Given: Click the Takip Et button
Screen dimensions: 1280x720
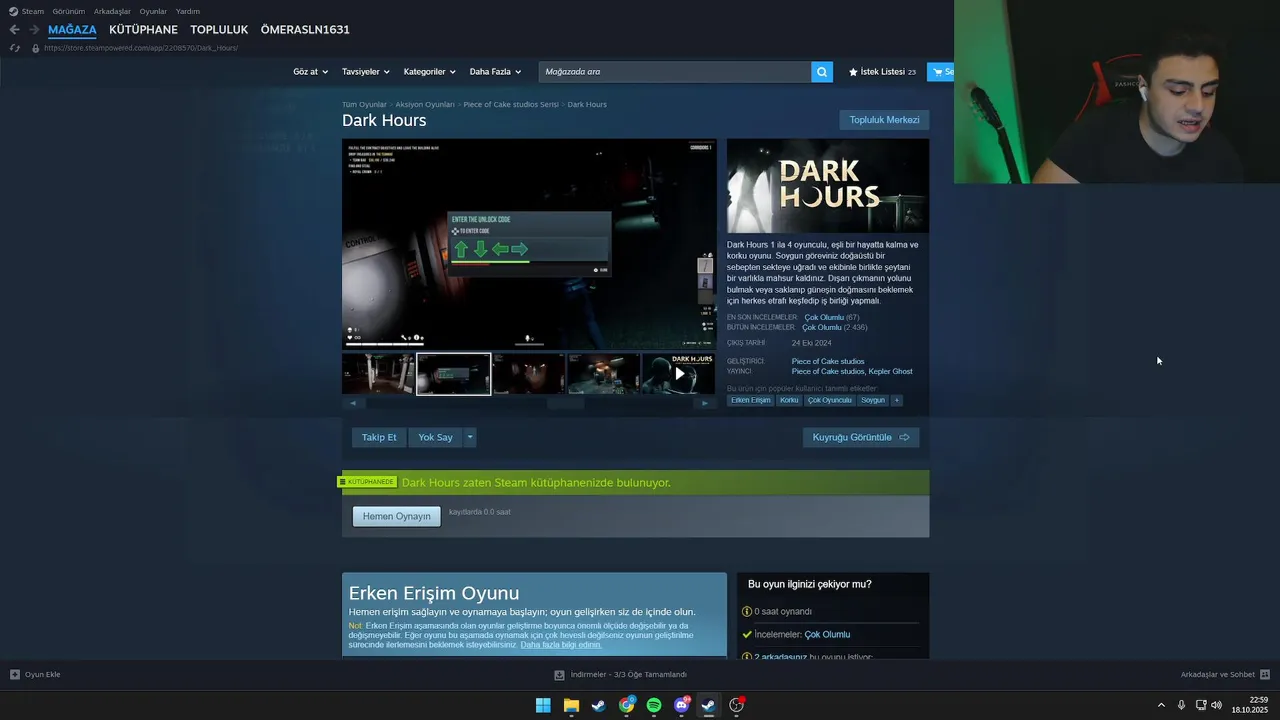Looking at the screenshot, I should pos(379,437).
